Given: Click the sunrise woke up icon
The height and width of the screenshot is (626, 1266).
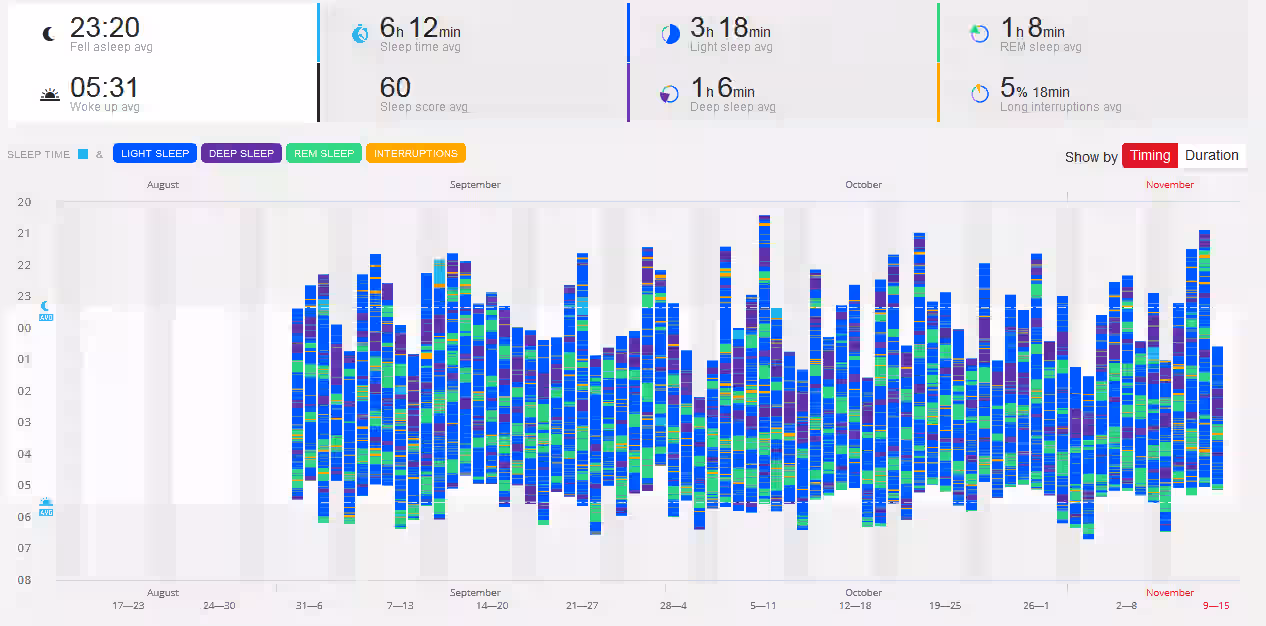Looking at the screenshot, I should (x=50, y=95).
